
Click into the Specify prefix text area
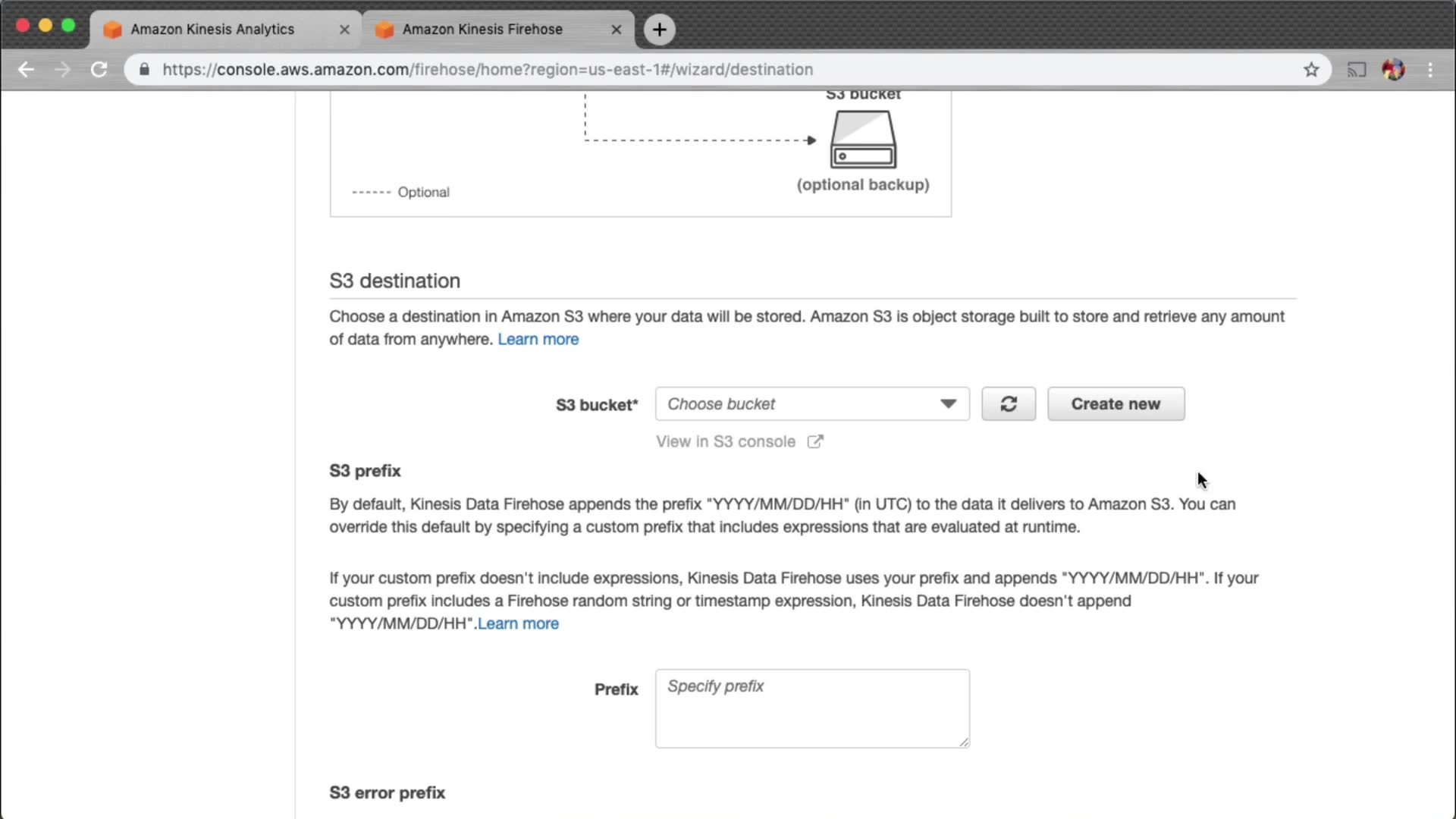point(811,708)
